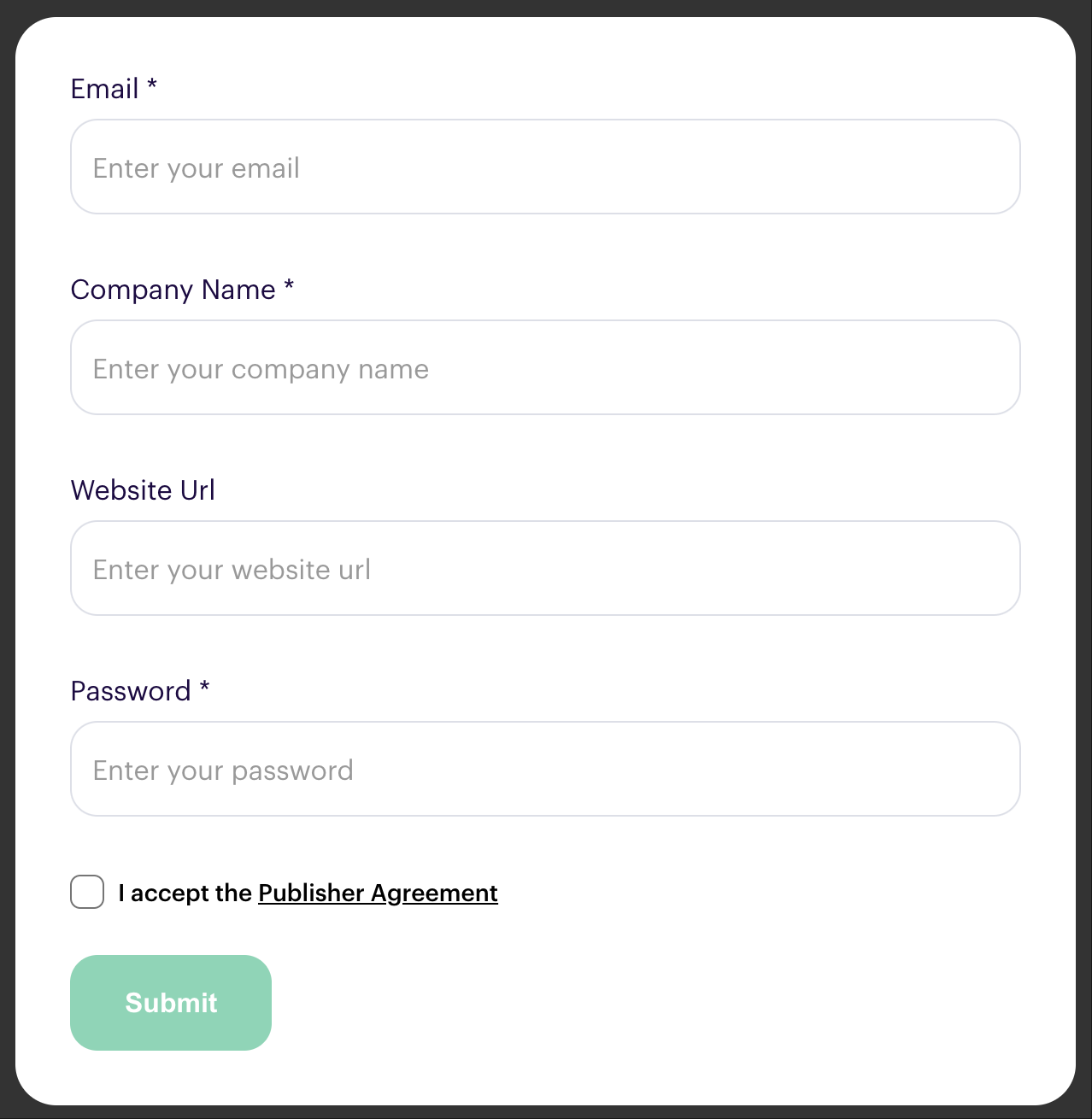The height and width of the screenshot is (1119, 1092).
Task: Tick the accept Publisher Agreement checkbox
Action: pos(87,892)
